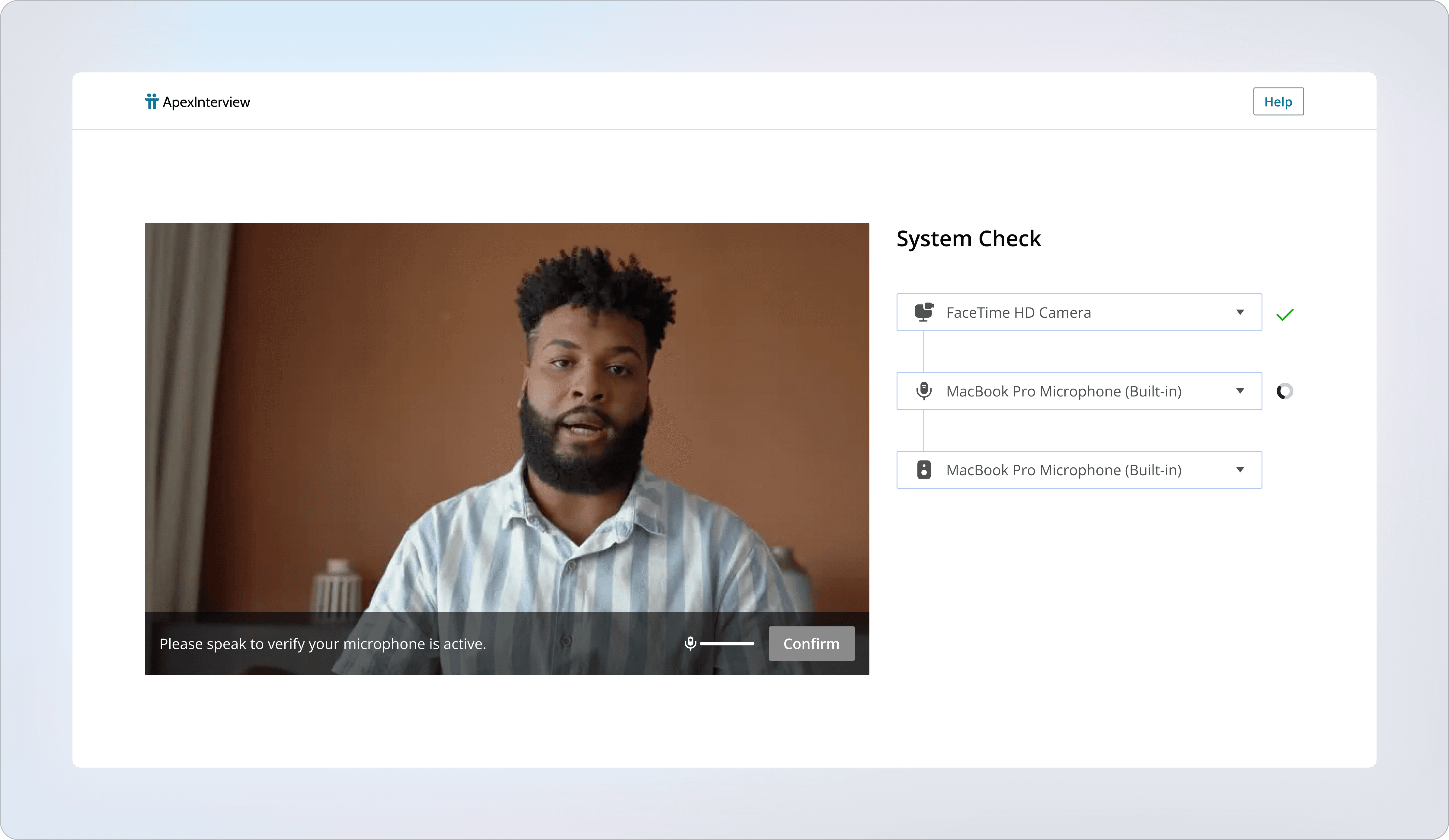Image resolution: width=1449 pixels, height=840 pixels.
Task: Click the microphone input level bar
Action: click(727, 644)
